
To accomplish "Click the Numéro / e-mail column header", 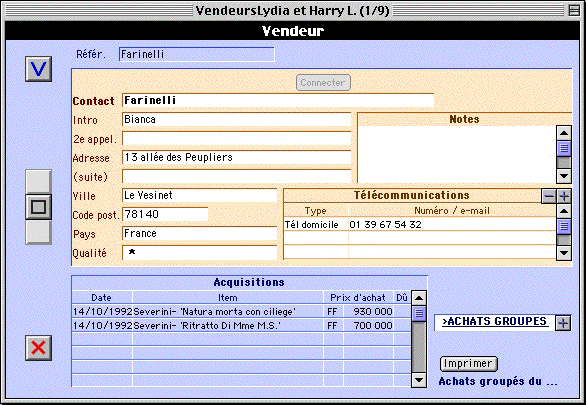I will point(452,211).
